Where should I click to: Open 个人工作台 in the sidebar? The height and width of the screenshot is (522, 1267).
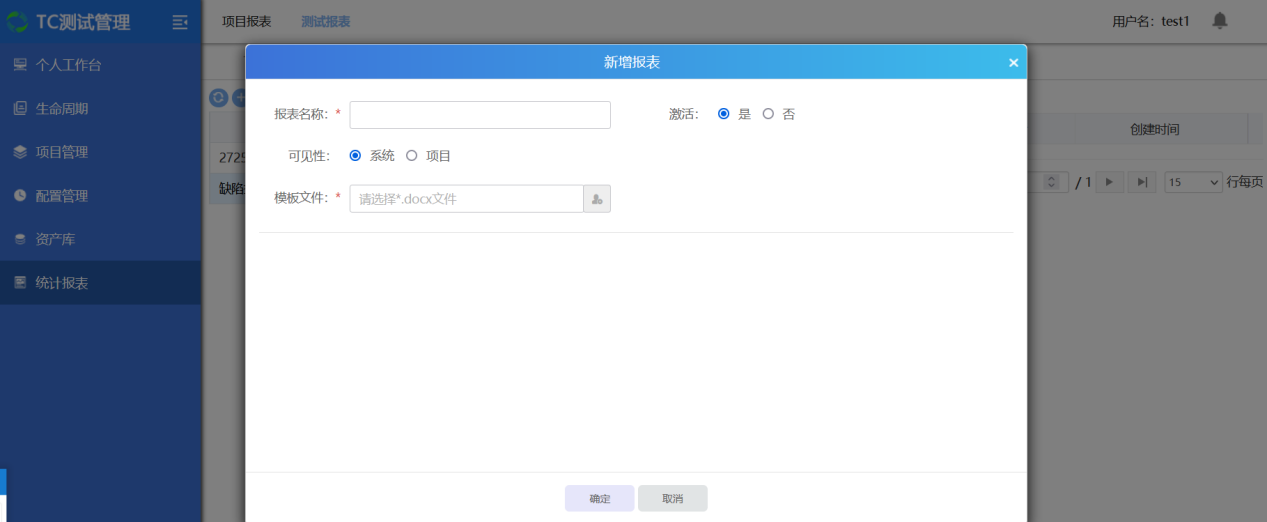[68, 65]
